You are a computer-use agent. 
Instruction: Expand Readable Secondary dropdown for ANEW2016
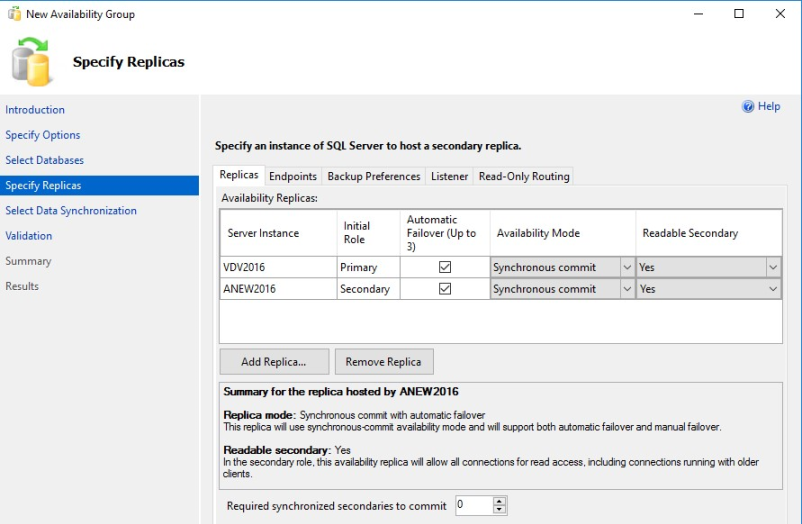(x=773, y=289)
